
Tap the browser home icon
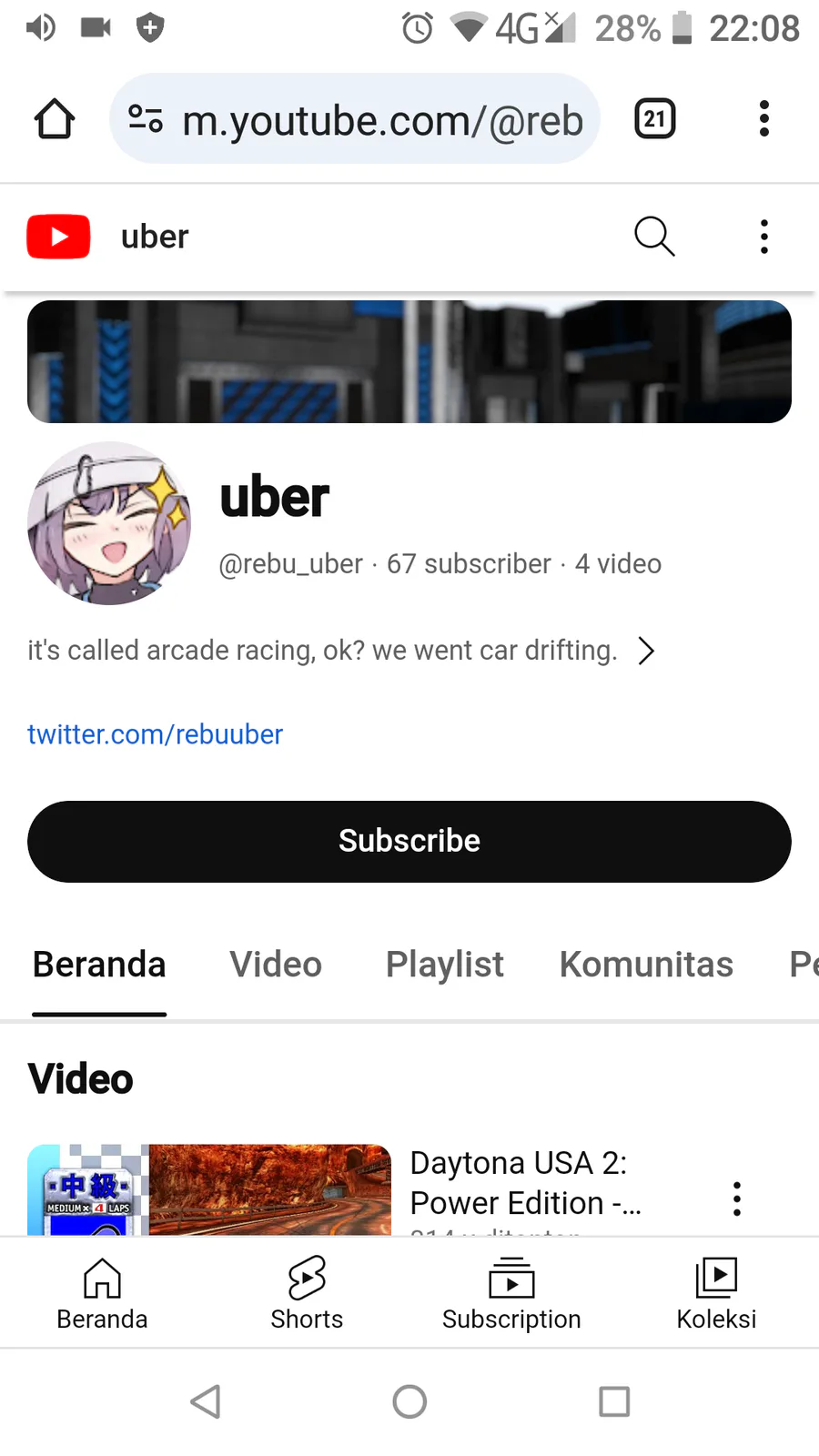pos(55,119)
